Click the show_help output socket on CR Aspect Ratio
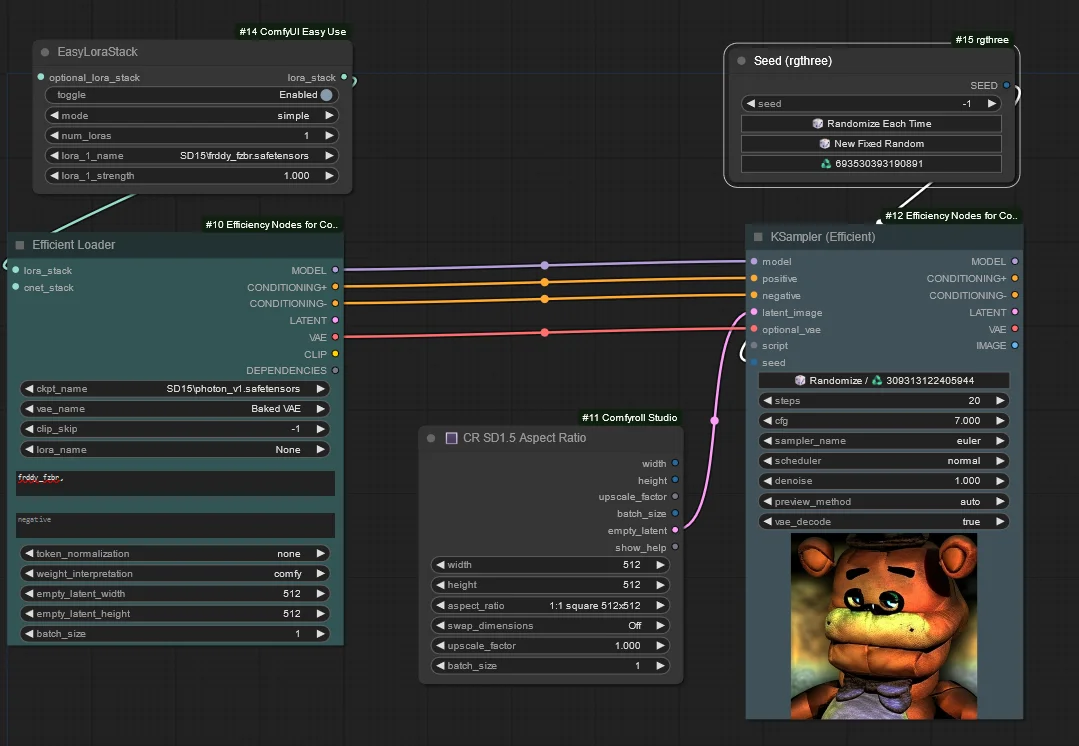 pyautogui.click(x=675, y=547)
